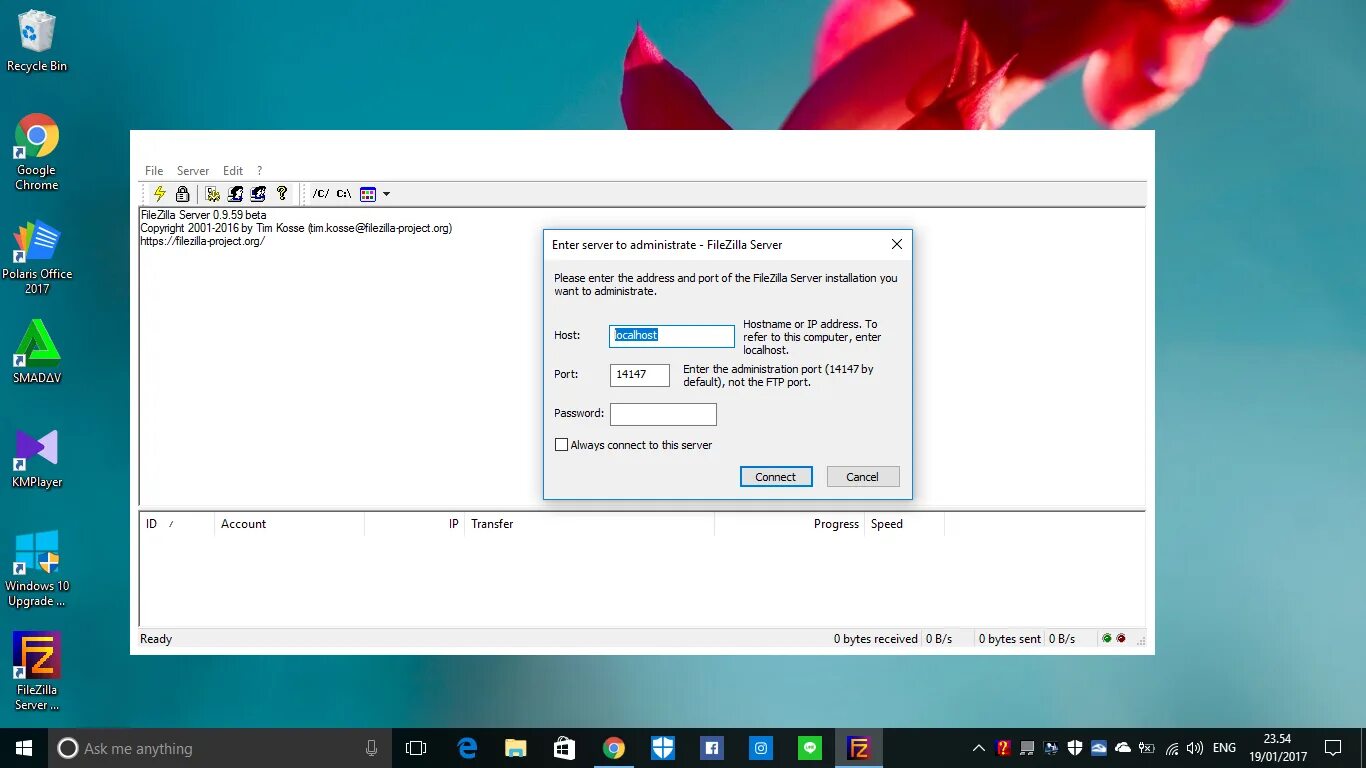Click the 'Ready' status bar text
The height and width of the screenshot is (768, 1366).
(x=156, y=639)
